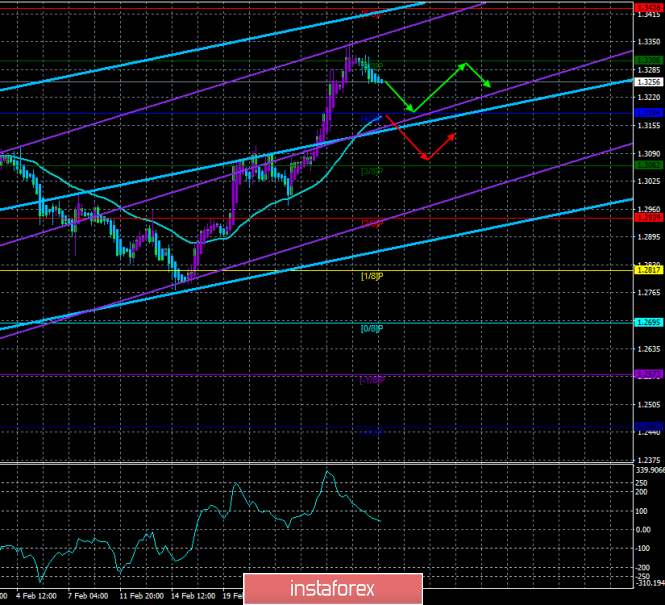665x605 pixels.
Task: Click the 11 Feb 20:00 time label
Action: tap(142, 596)
